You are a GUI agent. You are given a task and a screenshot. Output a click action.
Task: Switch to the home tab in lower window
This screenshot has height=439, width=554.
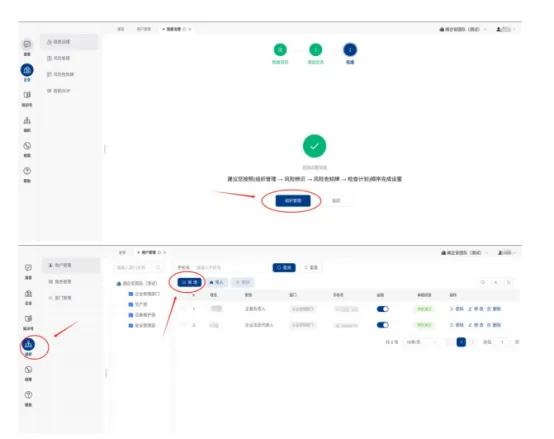tap(122, 253)
